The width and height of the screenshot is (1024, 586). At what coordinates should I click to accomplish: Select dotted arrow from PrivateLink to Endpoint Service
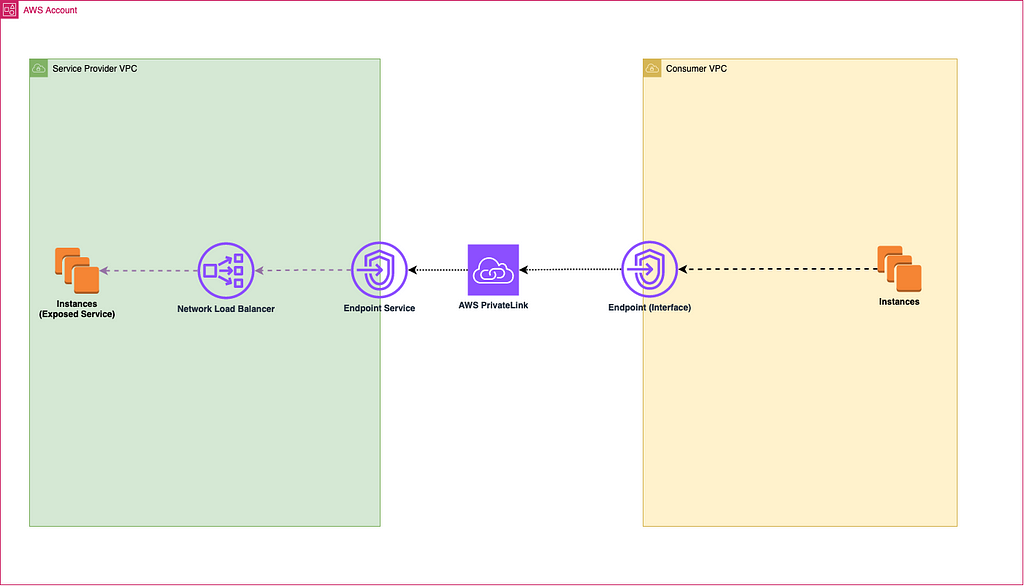tap(437, 270)
